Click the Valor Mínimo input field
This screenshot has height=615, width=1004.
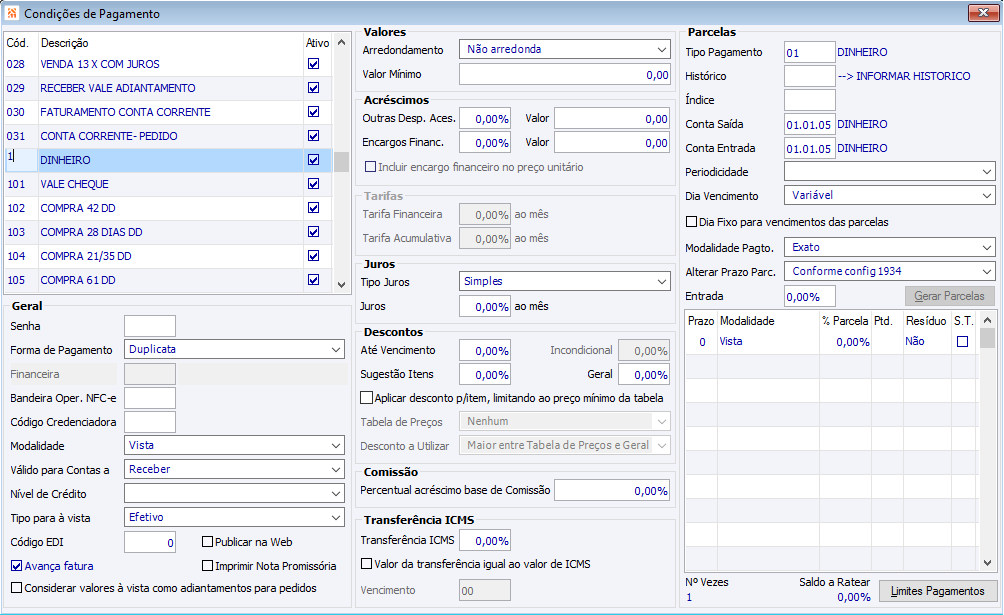coord(564,74)
